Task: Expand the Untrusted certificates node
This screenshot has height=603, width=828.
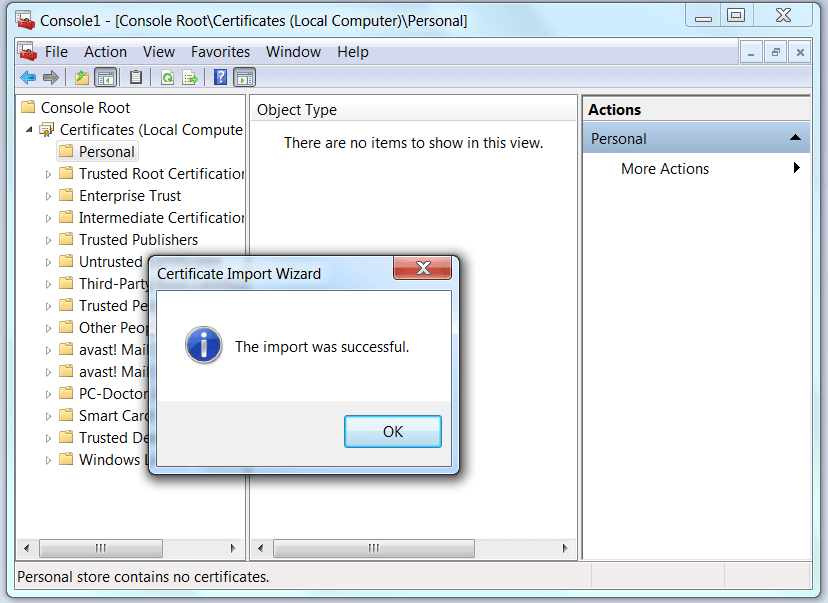Action: 48,262
